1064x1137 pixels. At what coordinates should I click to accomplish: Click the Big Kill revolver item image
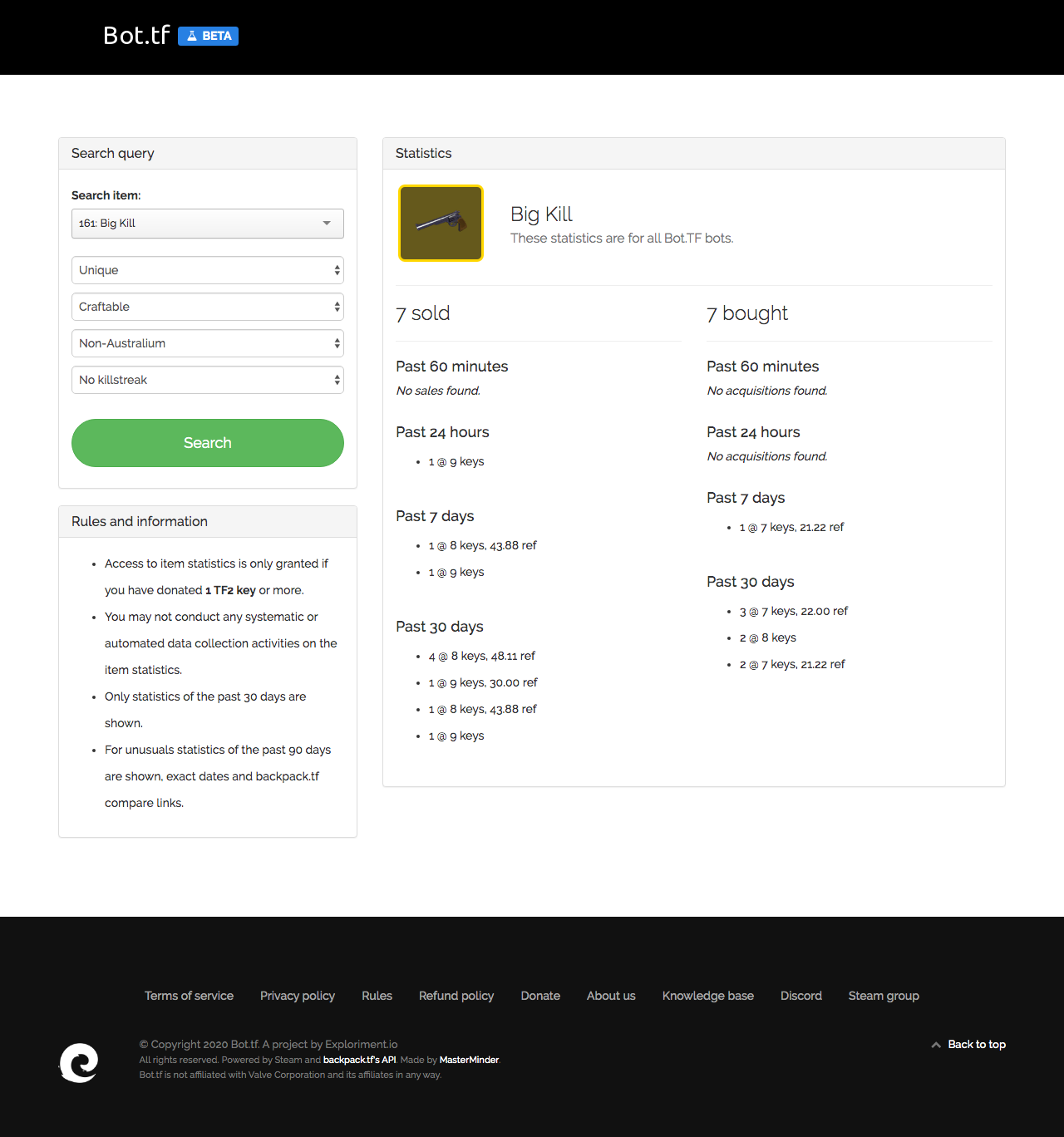tap(441, 223)
